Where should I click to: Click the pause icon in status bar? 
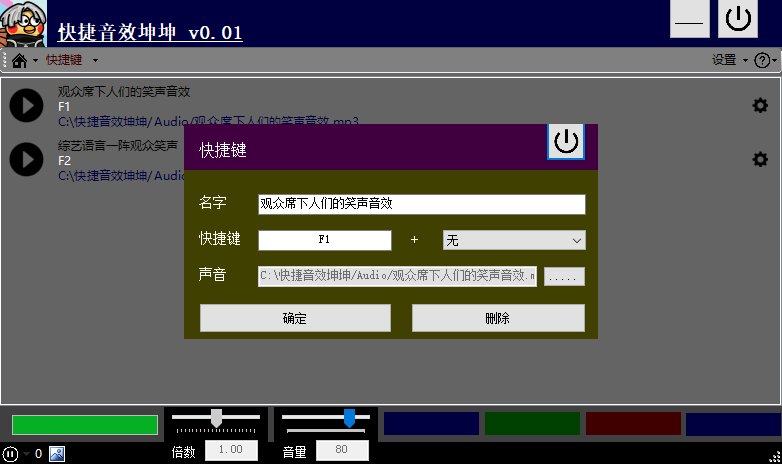coord(10,454)
